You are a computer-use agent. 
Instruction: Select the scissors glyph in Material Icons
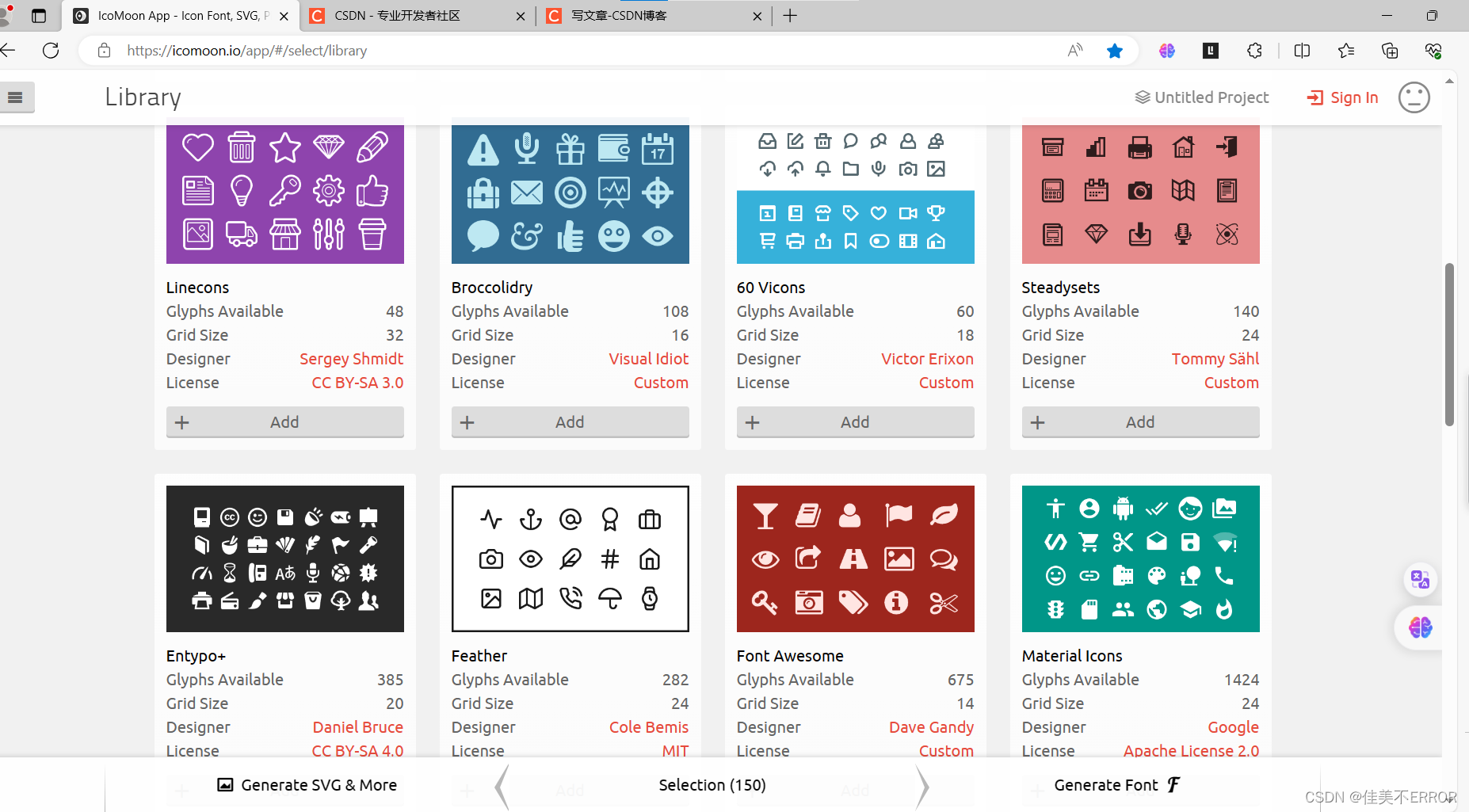pyautogui.click(x=1123, y=542)
